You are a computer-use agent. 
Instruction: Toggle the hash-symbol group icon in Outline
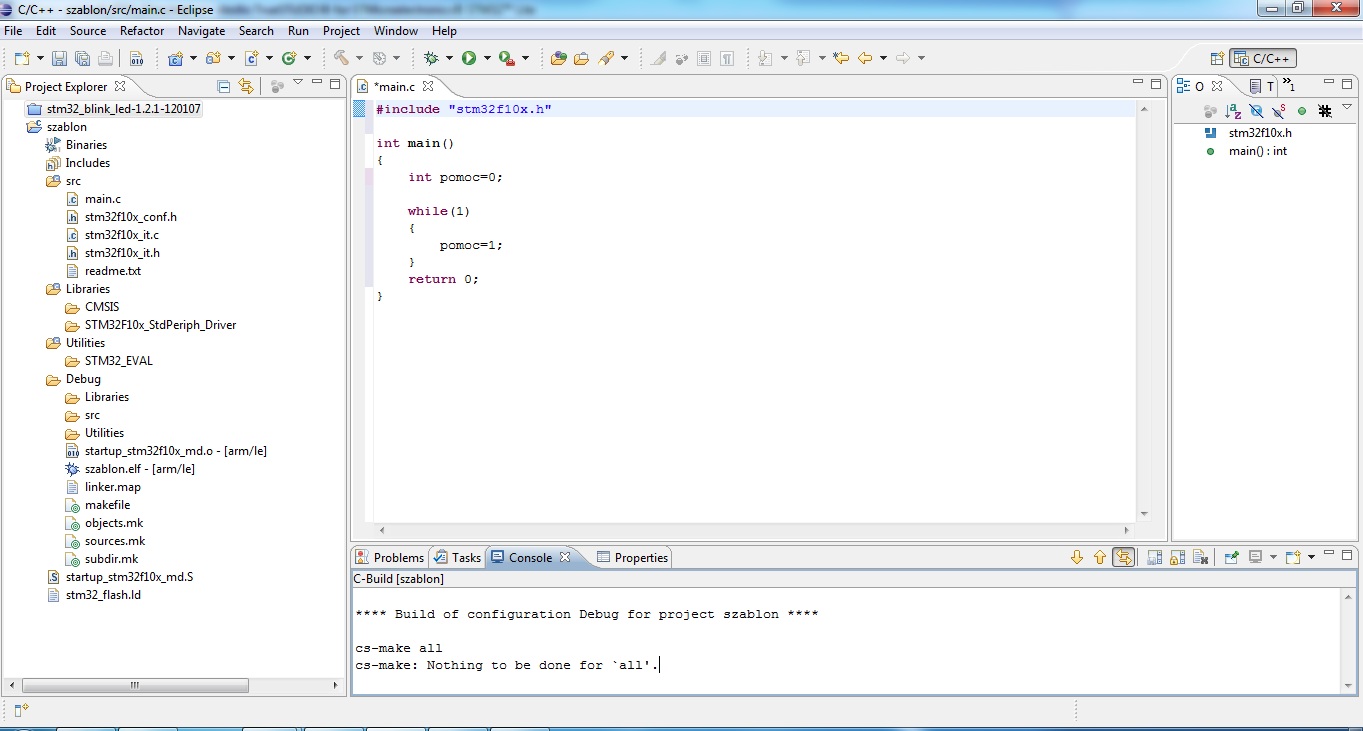pos(1325,111)
